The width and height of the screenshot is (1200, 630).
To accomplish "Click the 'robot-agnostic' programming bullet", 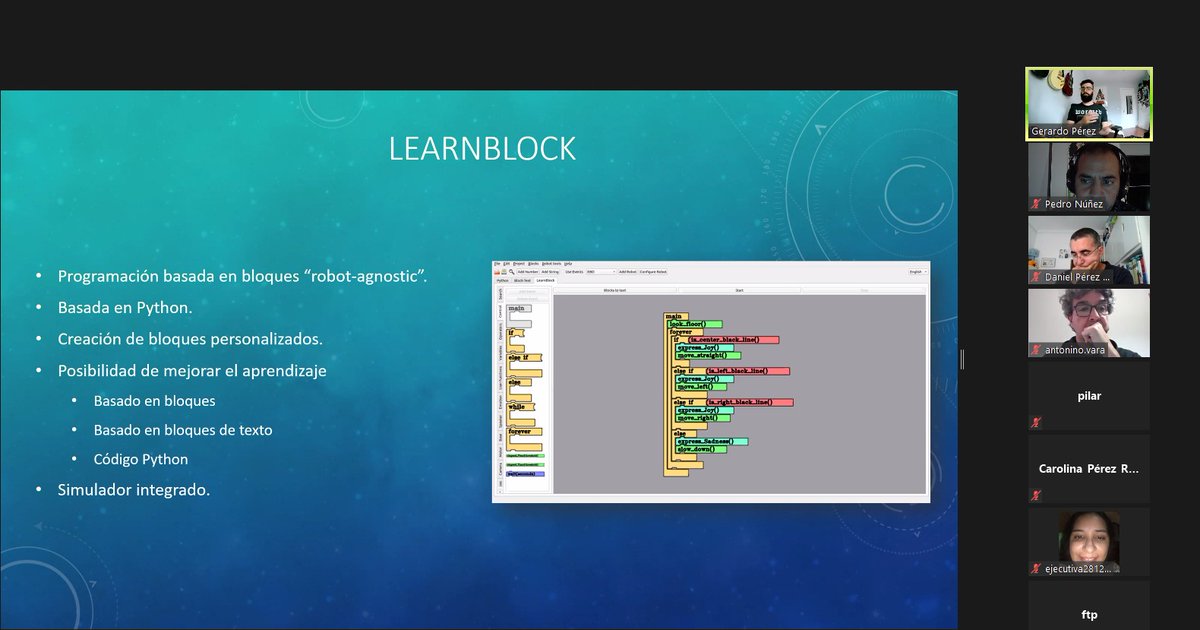I will (243, 275).
